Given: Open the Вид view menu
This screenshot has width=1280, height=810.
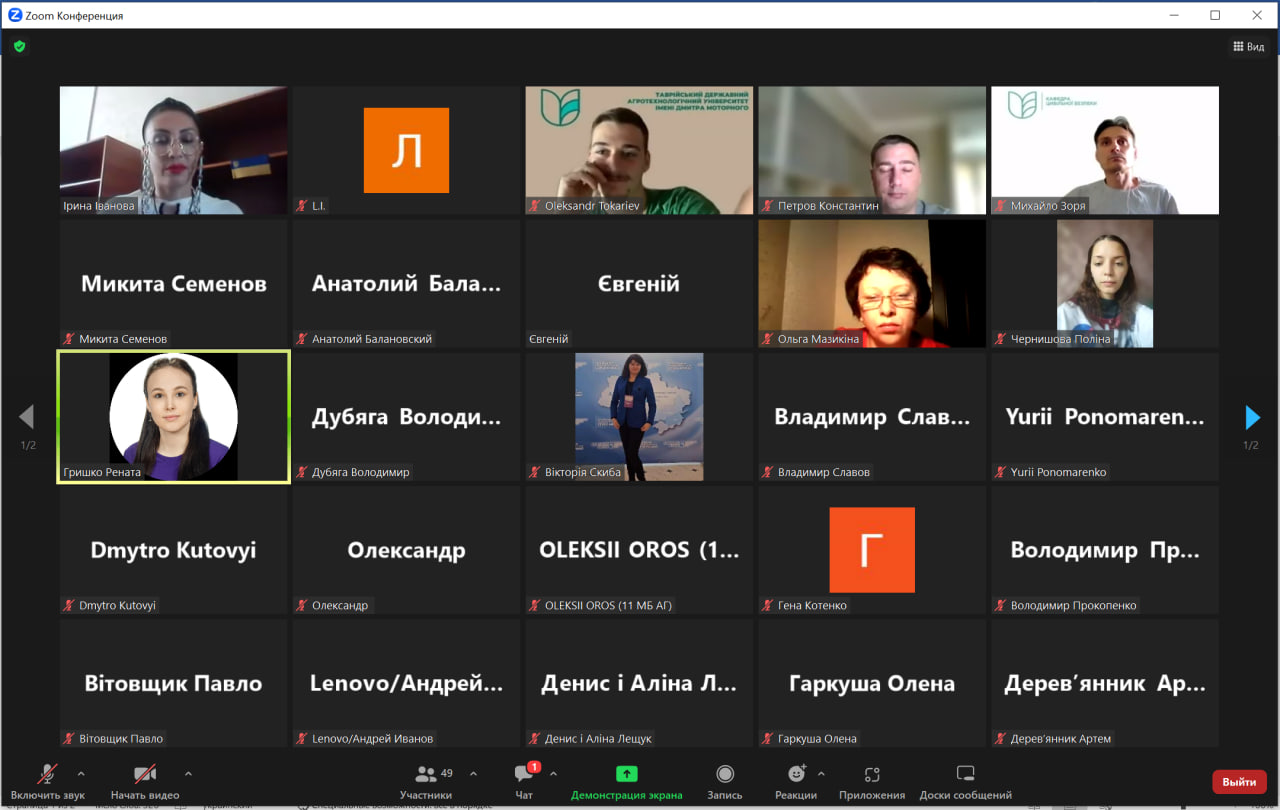Looking at the screenshot, I should (1249, 46).
